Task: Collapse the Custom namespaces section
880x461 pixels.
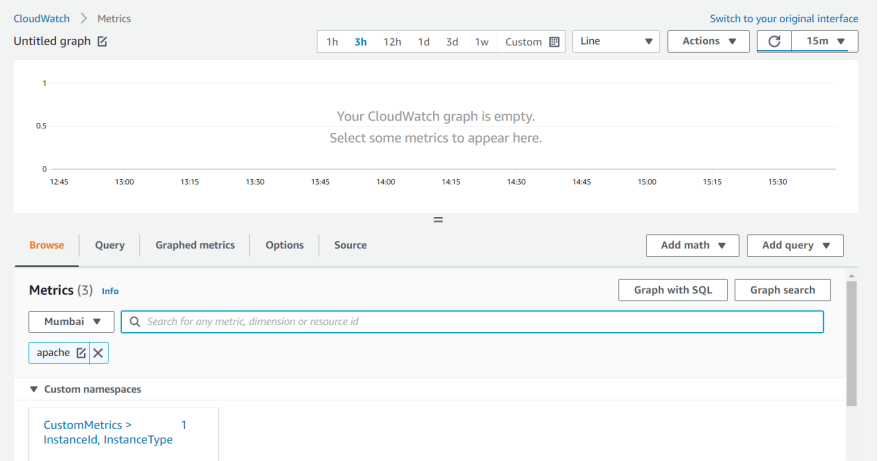Action: click(x=34, y=389)
